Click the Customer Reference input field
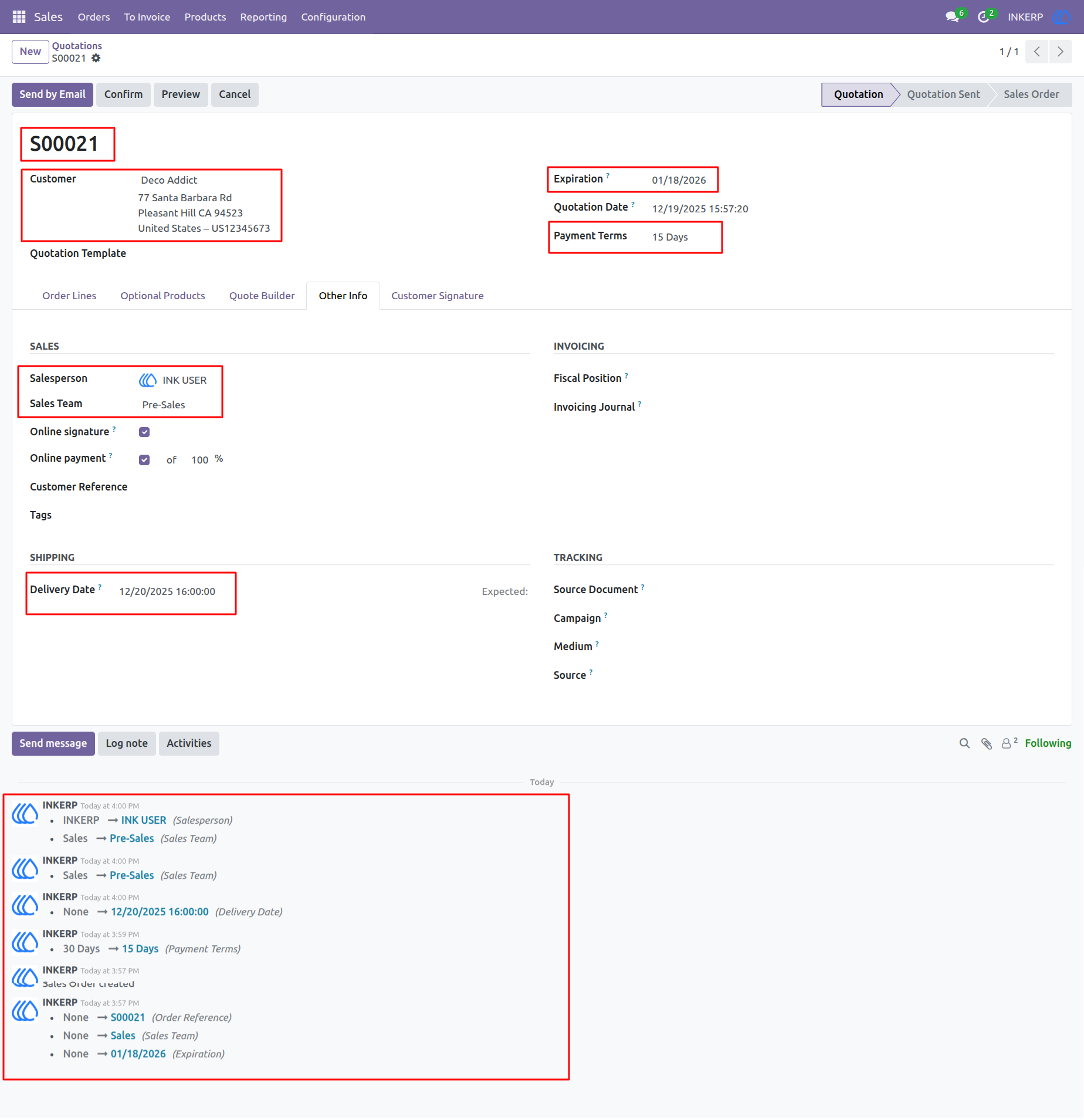Screen dimensions: 1084x1120 (x=334, y=487)
